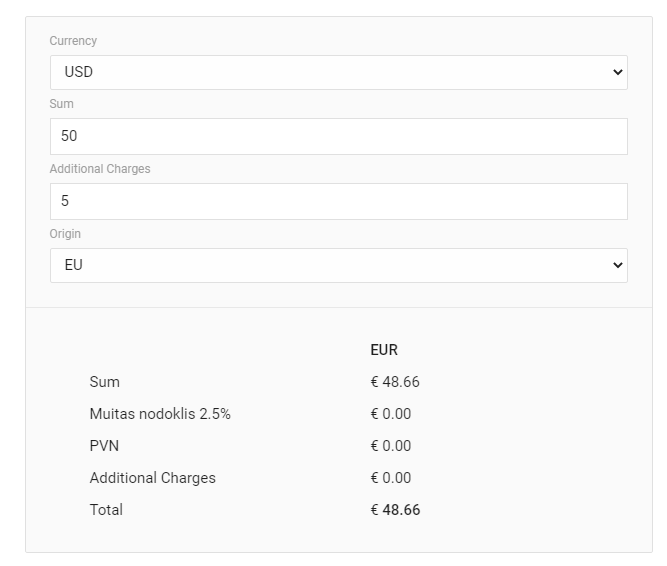Click the Muitas nodoklis 2.5% row label
667x566 pixels.
pyautogui.click(x=160, y=414)
